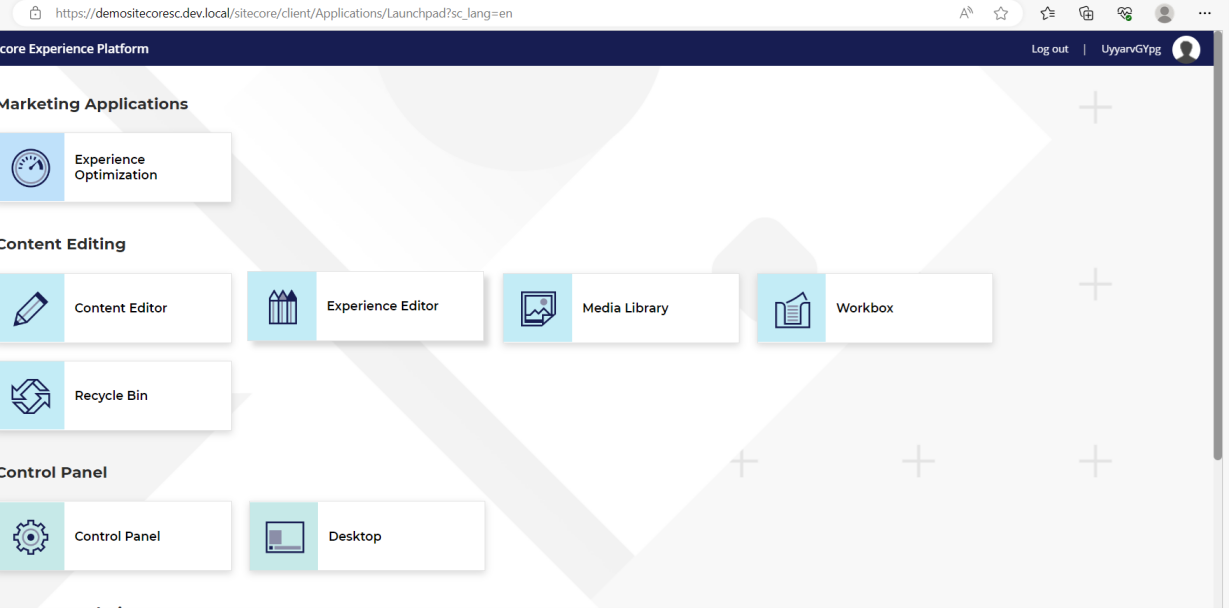Viewport: 1229px width, 608px height.
Task: Open the Workbox icon
Action: (792, 308)
